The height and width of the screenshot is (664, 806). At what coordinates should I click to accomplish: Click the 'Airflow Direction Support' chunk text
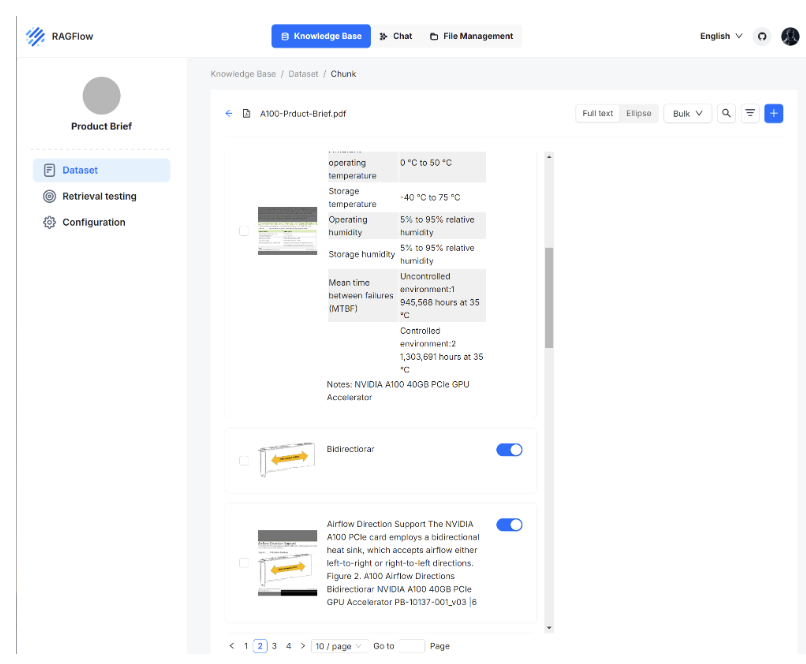[403, 563]
